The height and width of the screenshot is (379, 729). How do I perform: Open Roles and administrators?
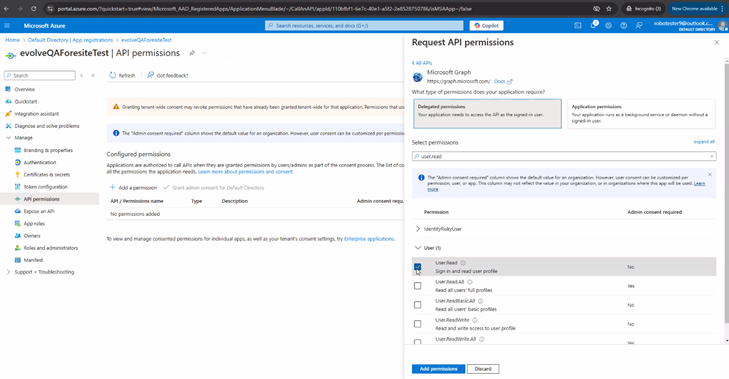click(x=51, y=248)
